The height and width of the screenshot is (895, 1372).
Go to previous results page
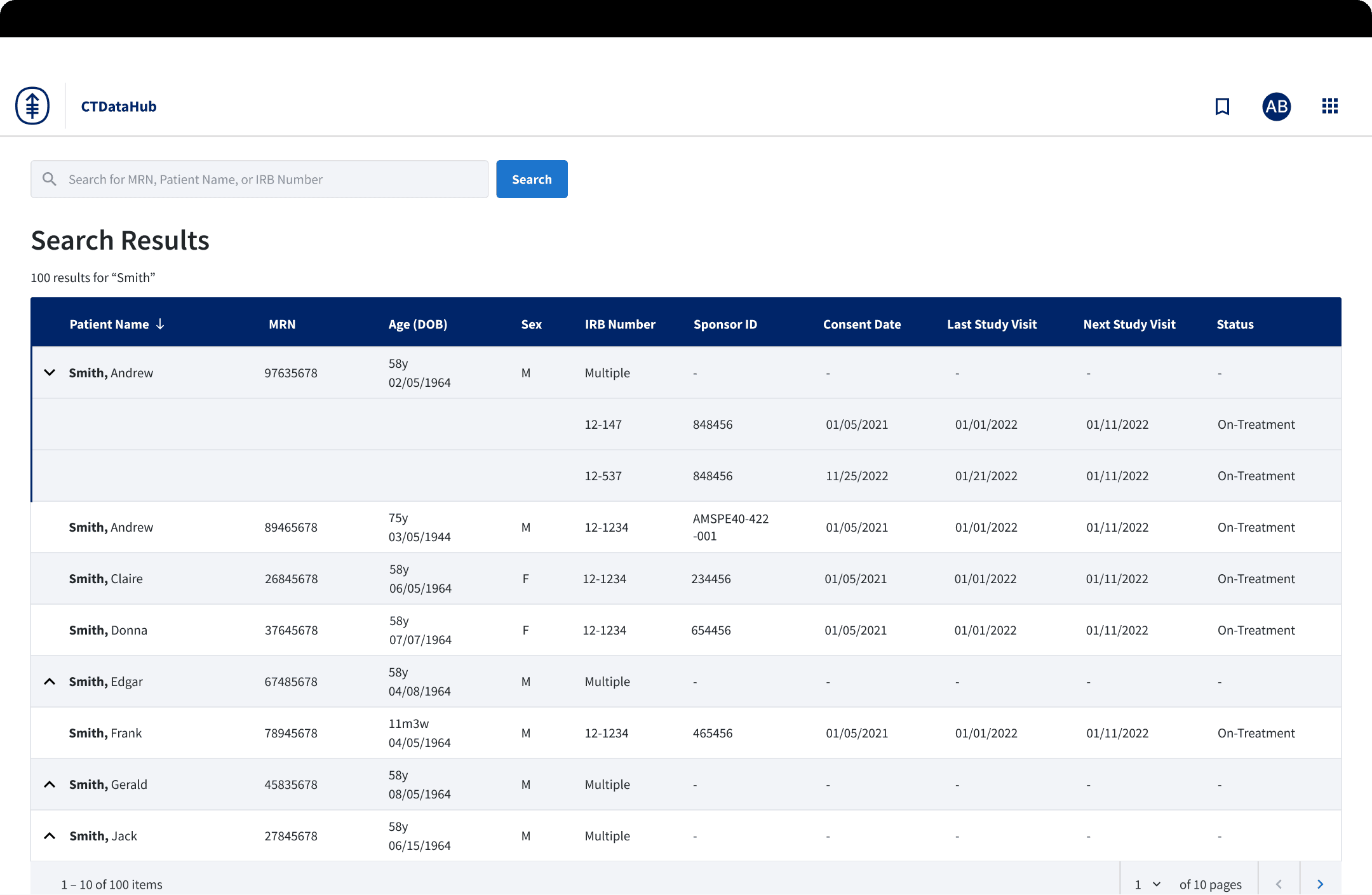coord(1279,884)
